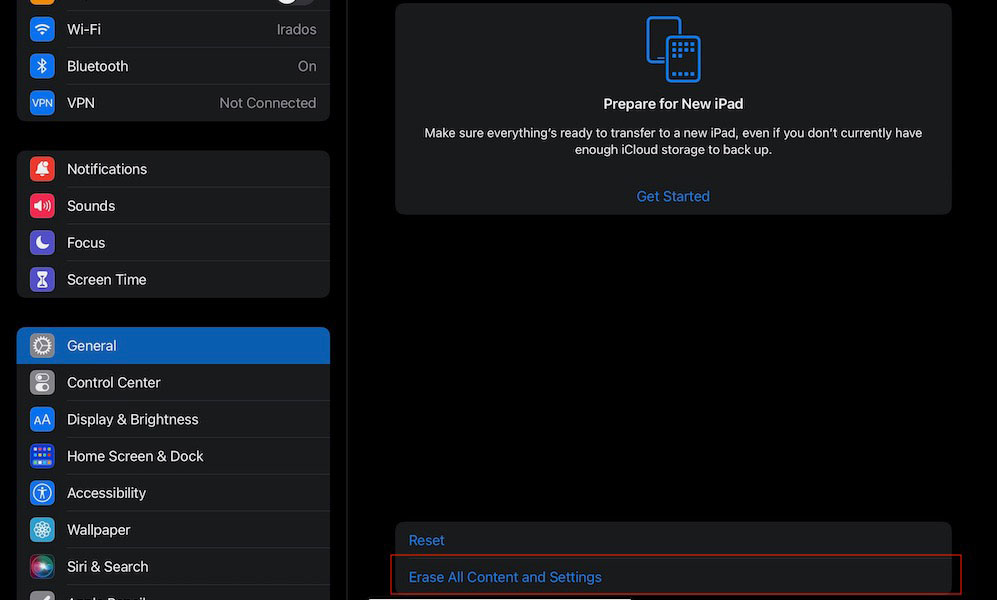Viewport: 997px width, 600px height.
Task: Tap the Wallpaper flower icon
Action: click(42, 530)
